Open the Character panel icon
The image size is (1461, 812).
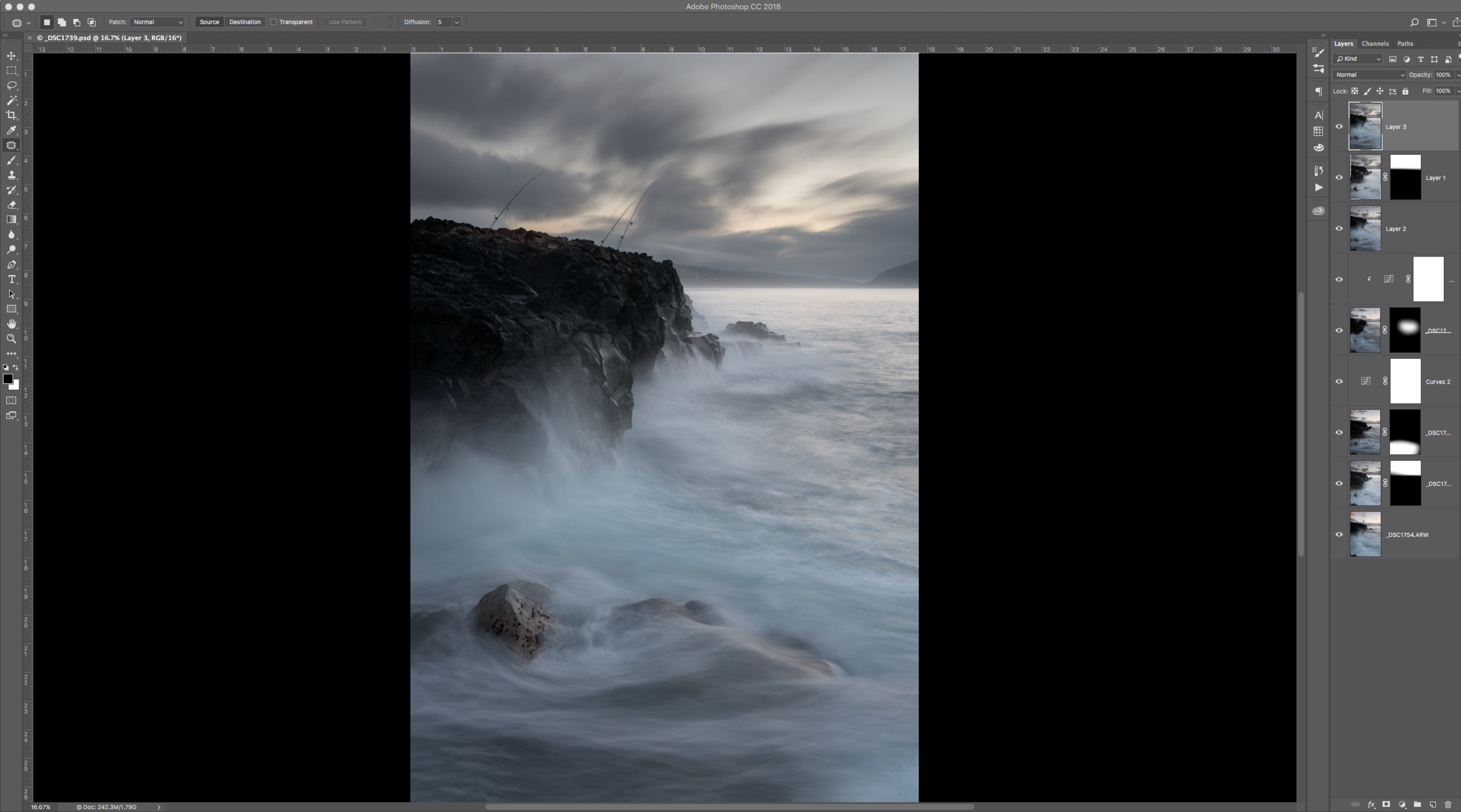coord(1318,115)
